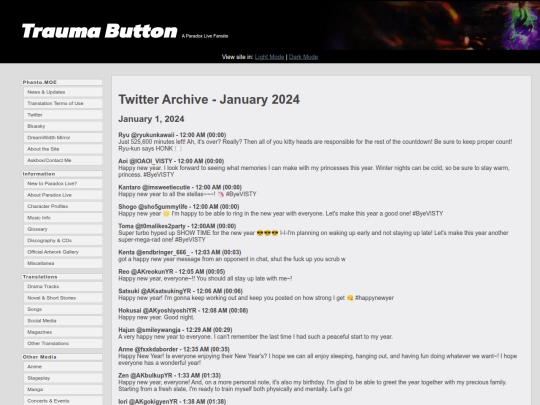Viewport: 540px width, 405px height.
Task: Open Other Translations page
Action: pos(63,343)
